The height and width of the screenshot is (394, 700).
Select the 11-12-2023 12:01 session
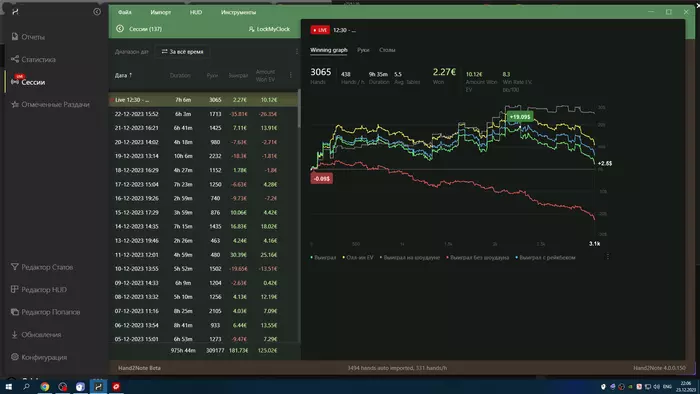pos(203,255)
